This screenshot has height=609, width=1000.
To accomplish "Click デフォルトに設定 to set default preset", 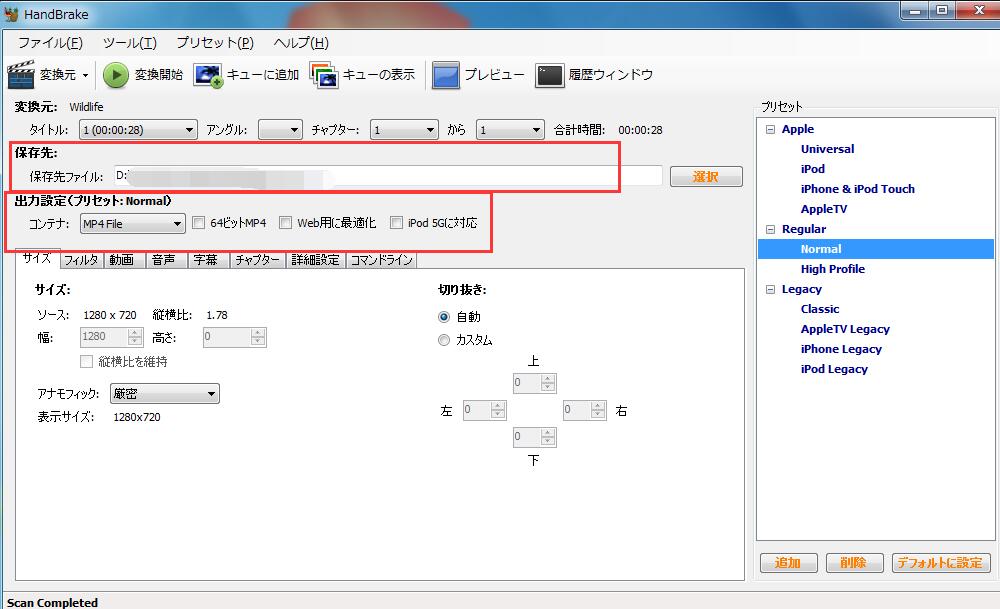I will tap(940, 563).
